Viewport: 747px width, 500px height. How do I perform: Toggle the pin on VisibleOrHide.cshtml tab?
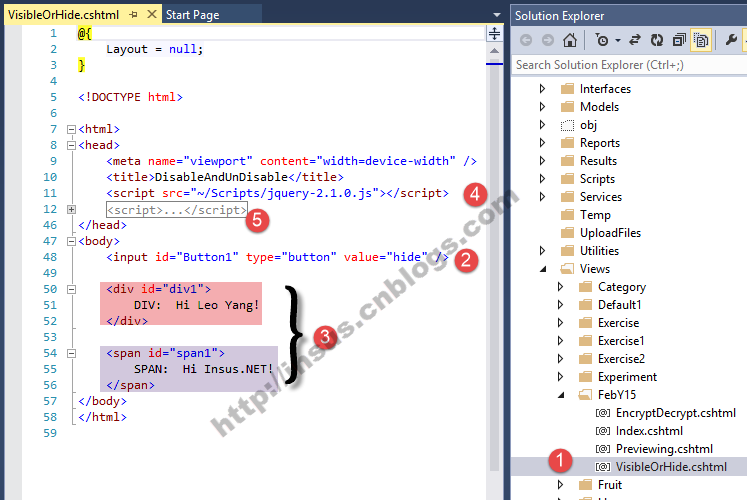point(133,15)
